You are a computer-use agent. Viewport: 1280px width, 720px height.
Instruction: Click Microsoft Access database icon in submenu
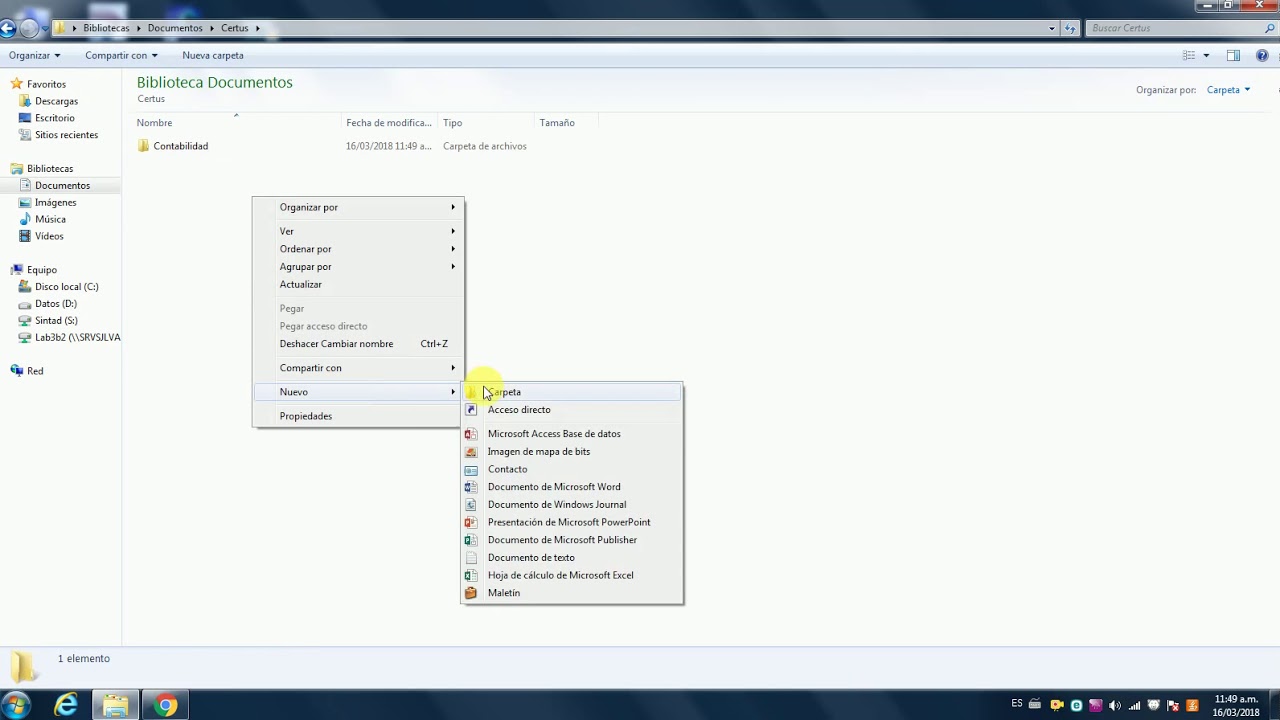click(x=471, y=434)
